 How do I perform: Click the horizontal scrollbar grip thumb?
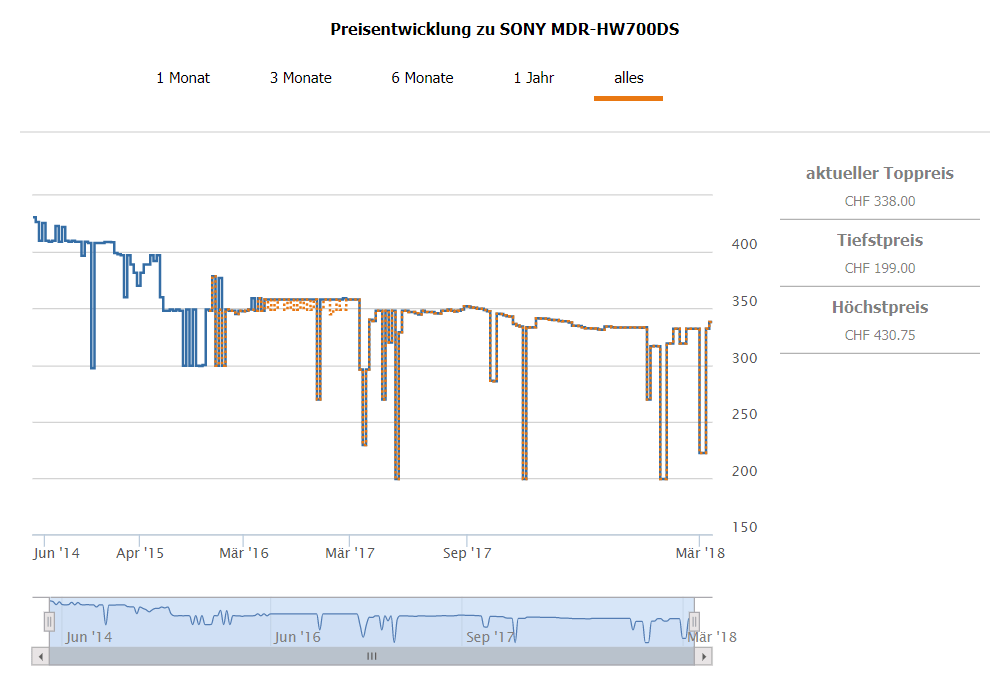pos(371,657)
